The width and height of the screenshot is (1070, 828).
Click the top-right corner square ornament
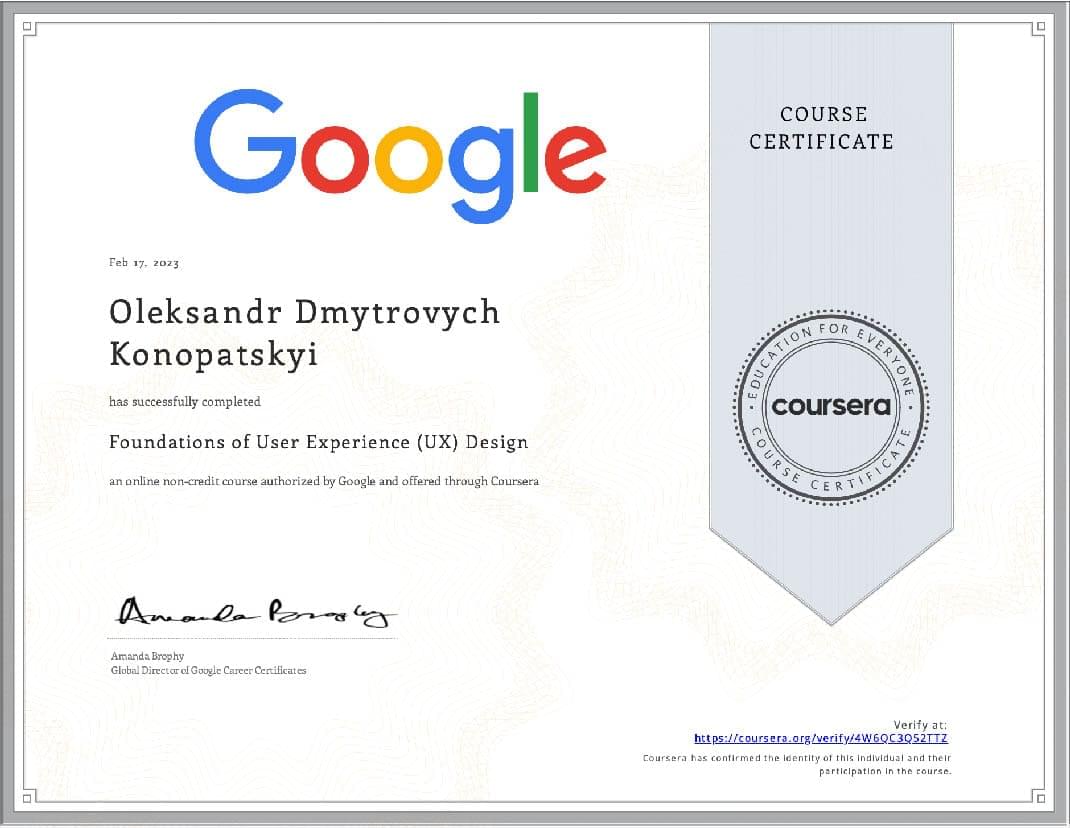tap(1040, 28)
